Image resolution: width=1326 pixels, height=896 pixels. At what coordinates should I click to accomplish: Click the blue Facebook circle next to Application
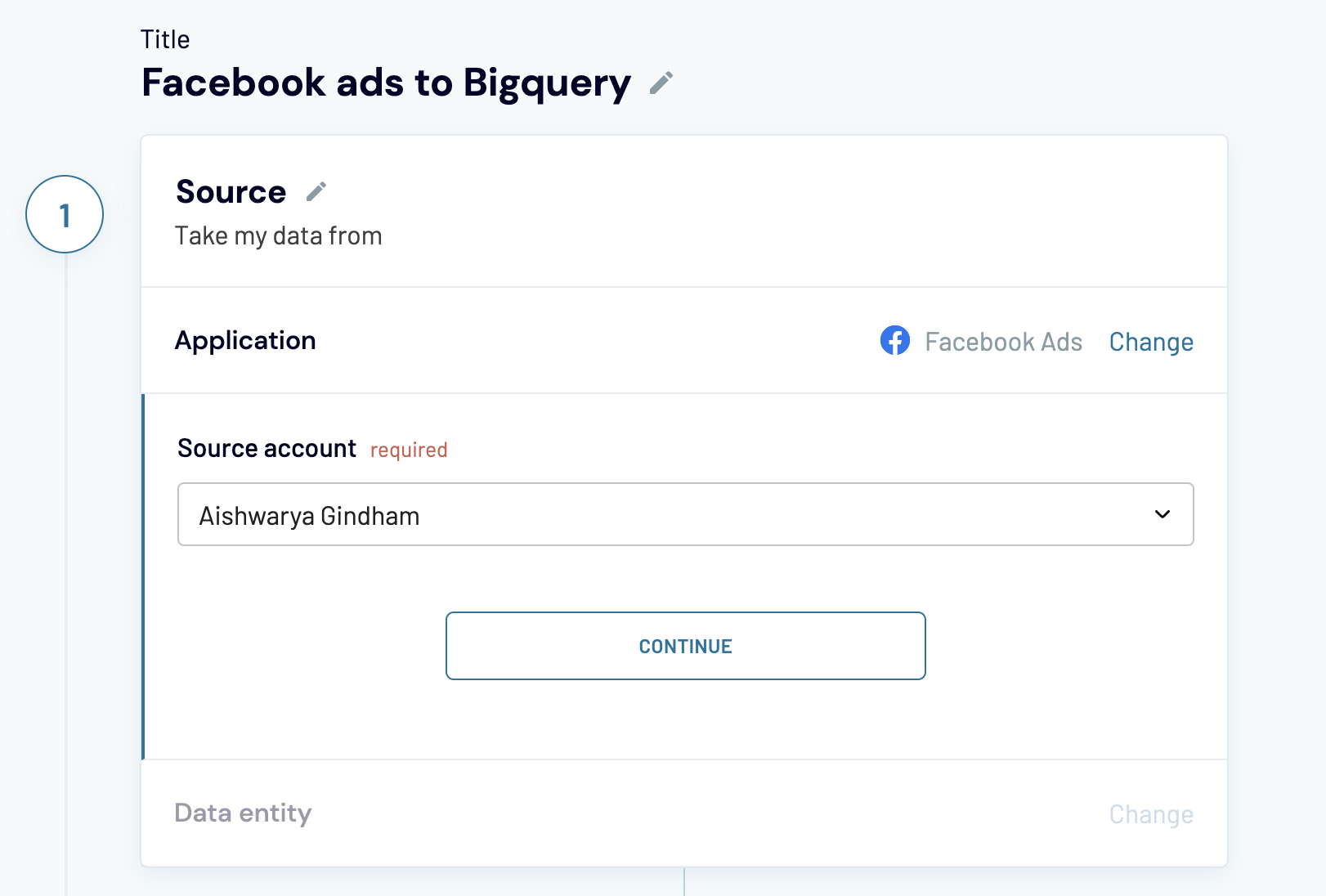pos(895,341)
